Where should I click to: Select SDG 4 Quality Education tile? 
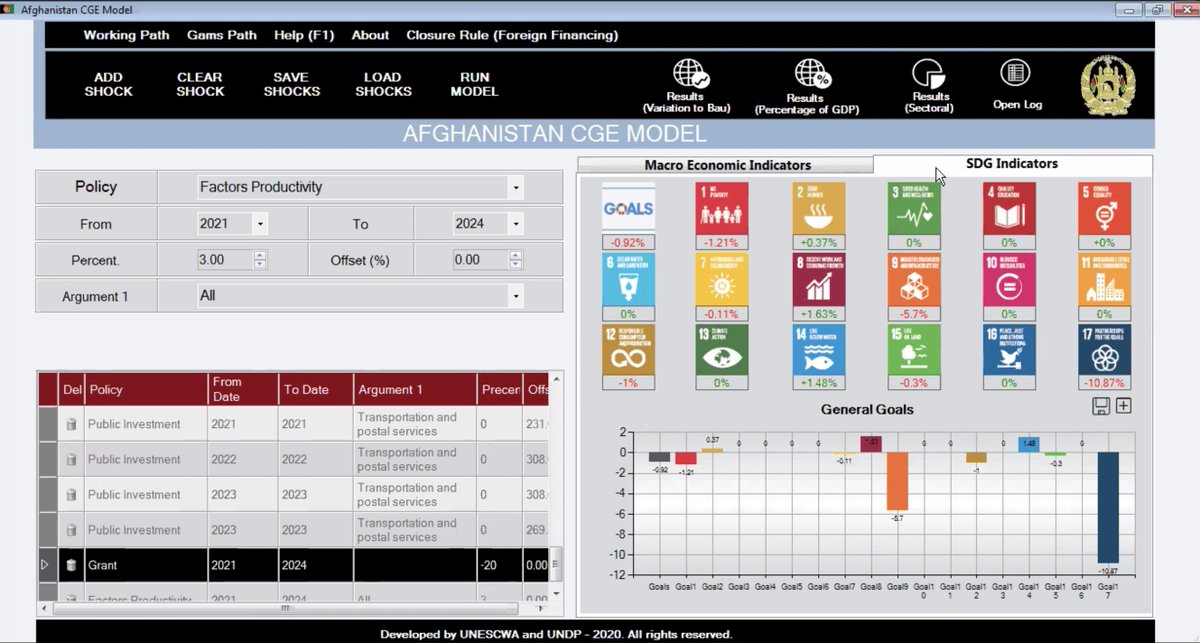coord(1009,208)
